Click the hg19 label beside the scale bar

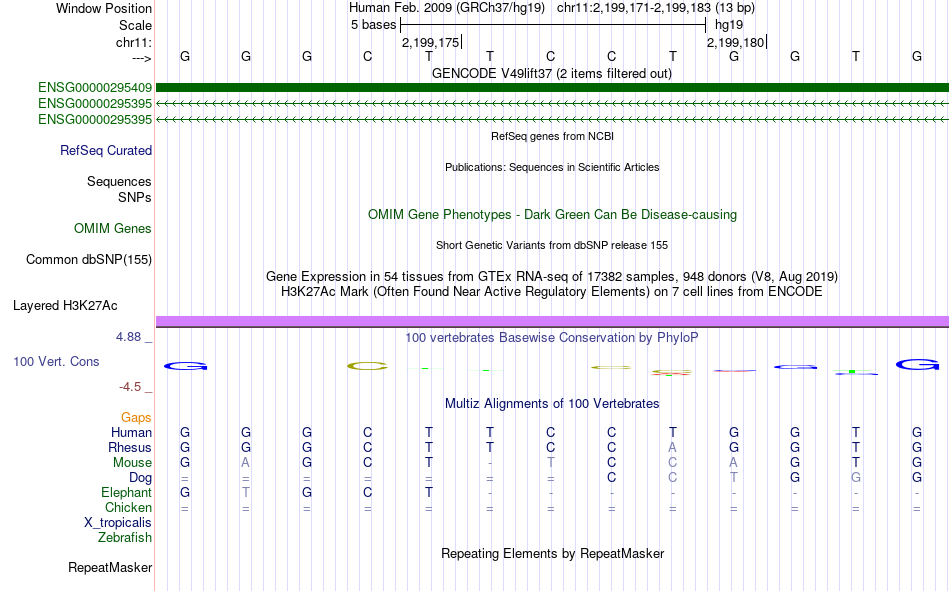pos(729,25)
